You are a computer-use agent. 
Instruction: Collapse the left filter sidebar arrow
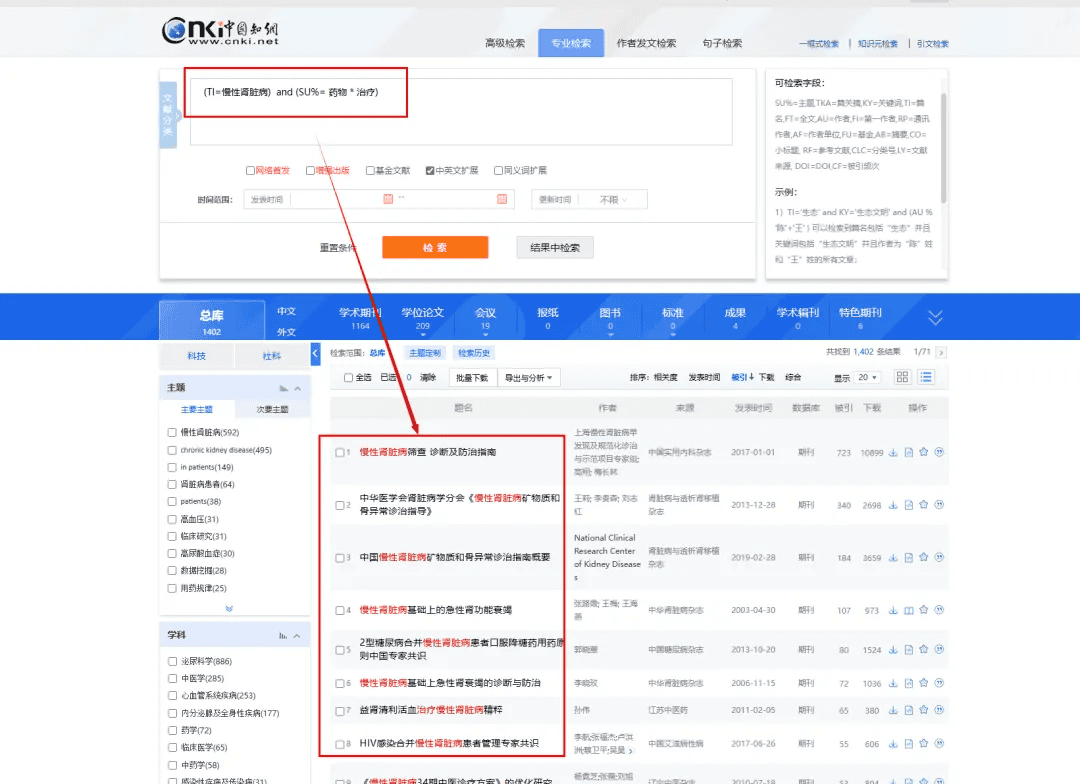point(316,354)
